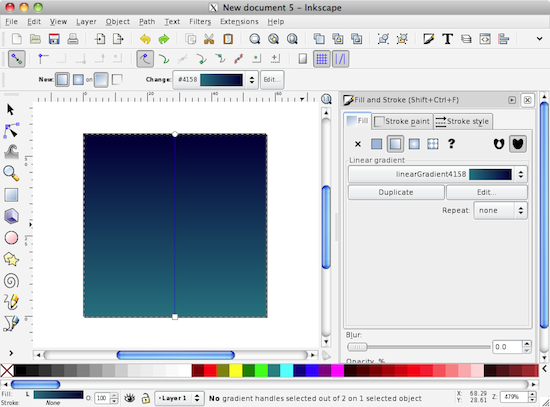550x407 pixels.
Task: Expand the toolbox overflow chevron
Action: point(11,353)
